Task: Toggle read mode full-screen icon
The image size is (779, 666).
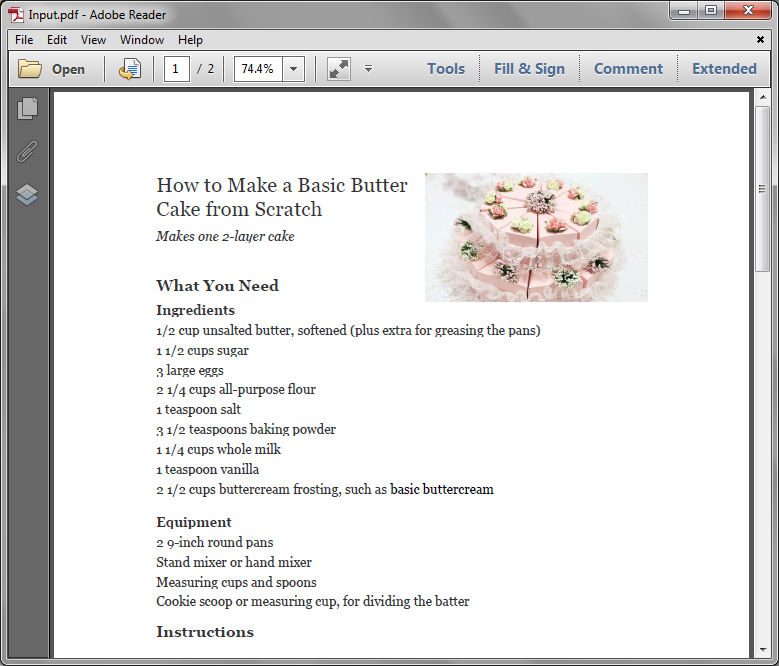Action: (x=339, y=69)
